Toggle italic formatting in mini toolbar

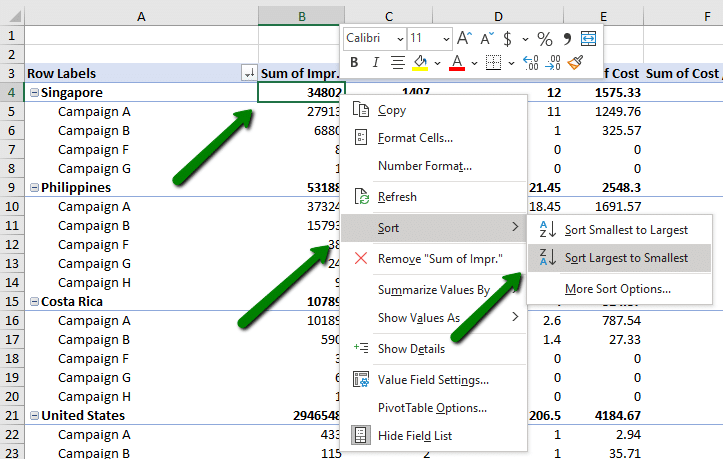pyautogui.click(x=376, y=62)
